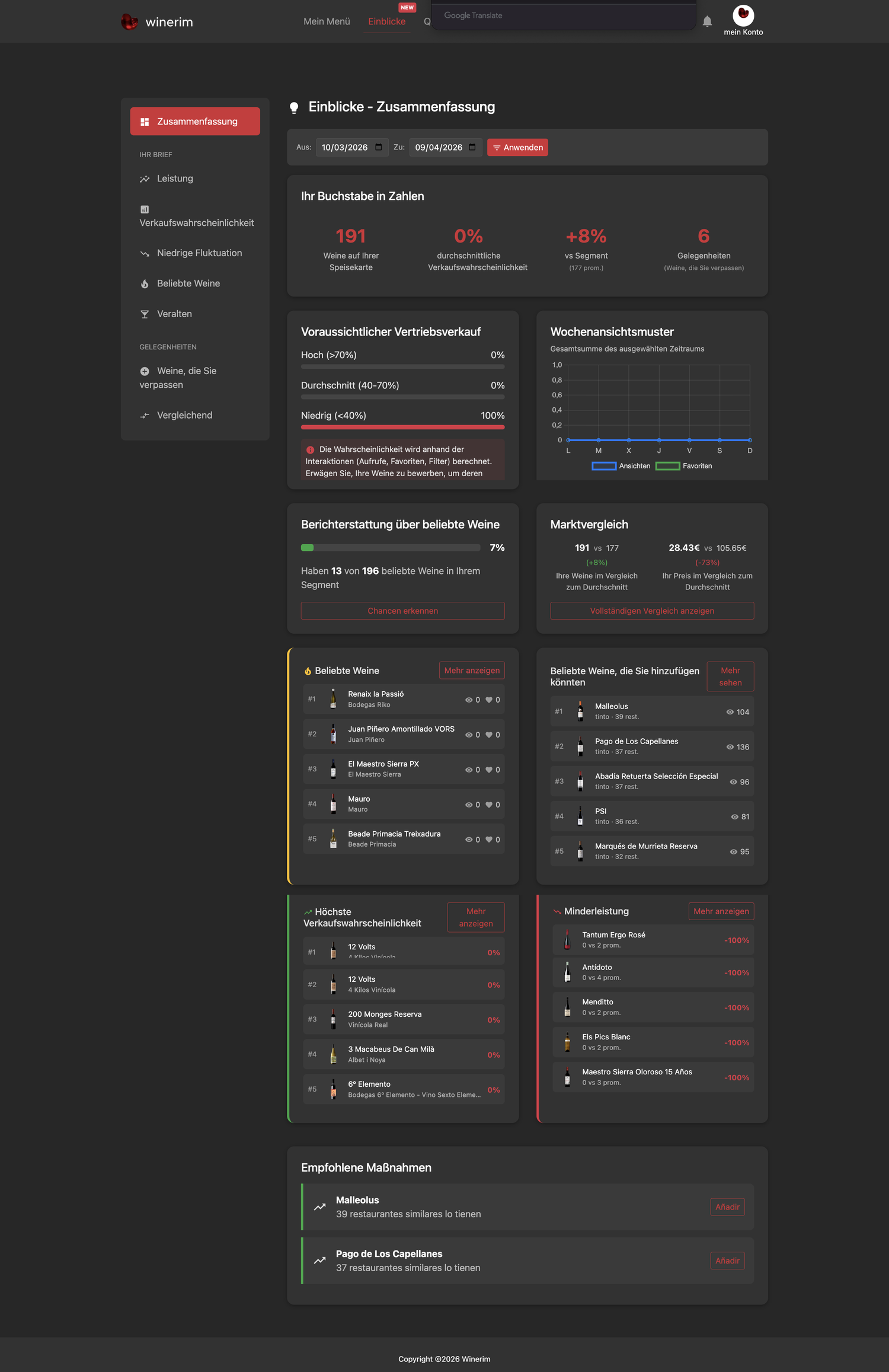Toggle Ansichten legend in weekly chart
The image size is (889, 1372).
click(x=621, y=466)
